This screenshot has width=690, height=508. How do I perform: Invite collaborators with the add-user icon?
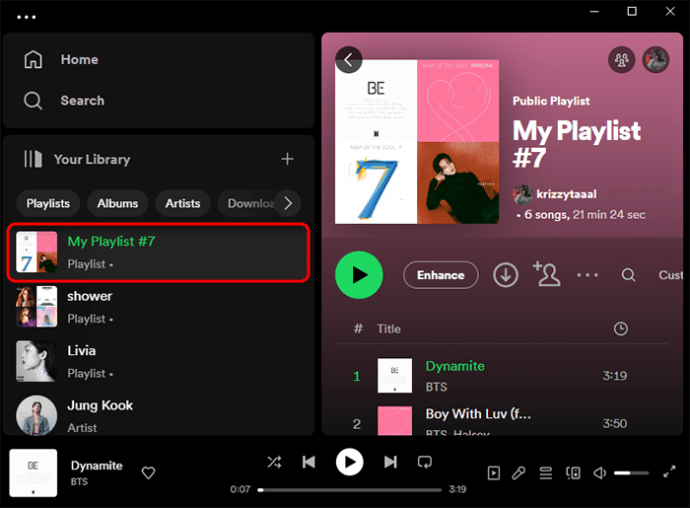pyautogui.click(x=547, y=274)
